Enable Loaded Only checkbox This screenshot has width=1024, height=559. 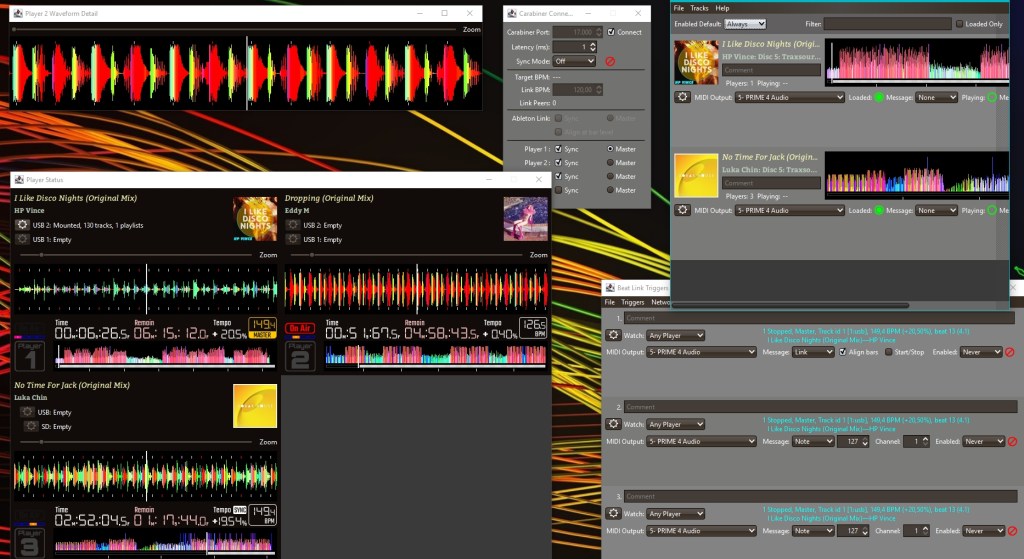tap(959, 24)
